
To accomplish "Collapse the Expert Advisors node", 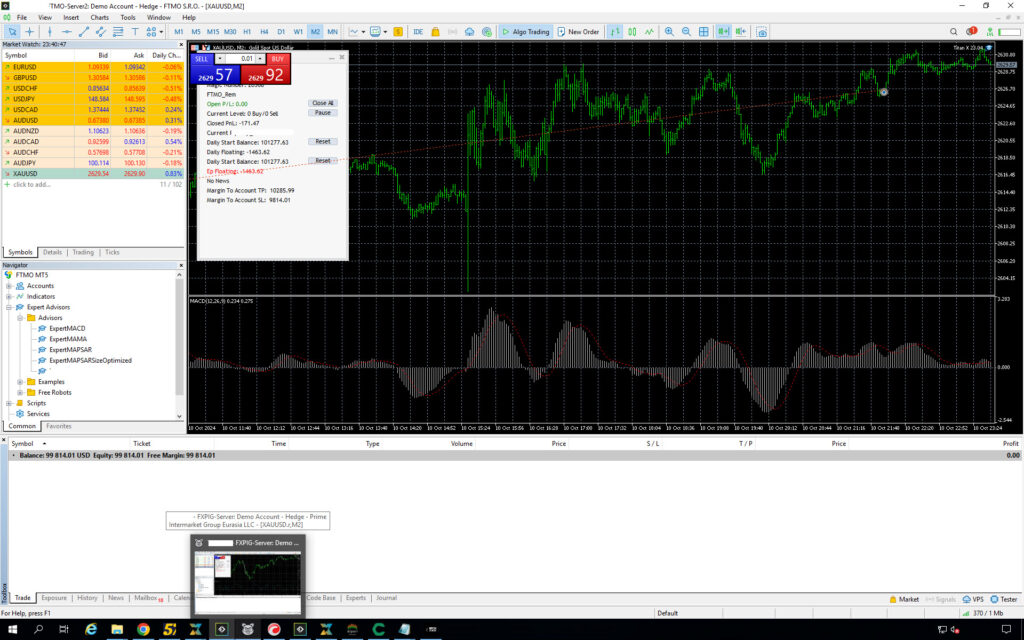I will tap(9, 307).
